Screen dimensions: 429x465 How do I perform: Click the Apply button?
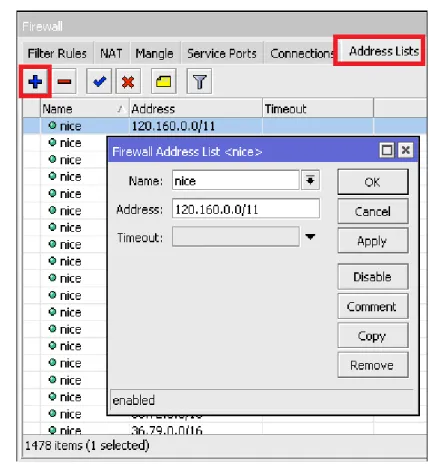(373, 241)
